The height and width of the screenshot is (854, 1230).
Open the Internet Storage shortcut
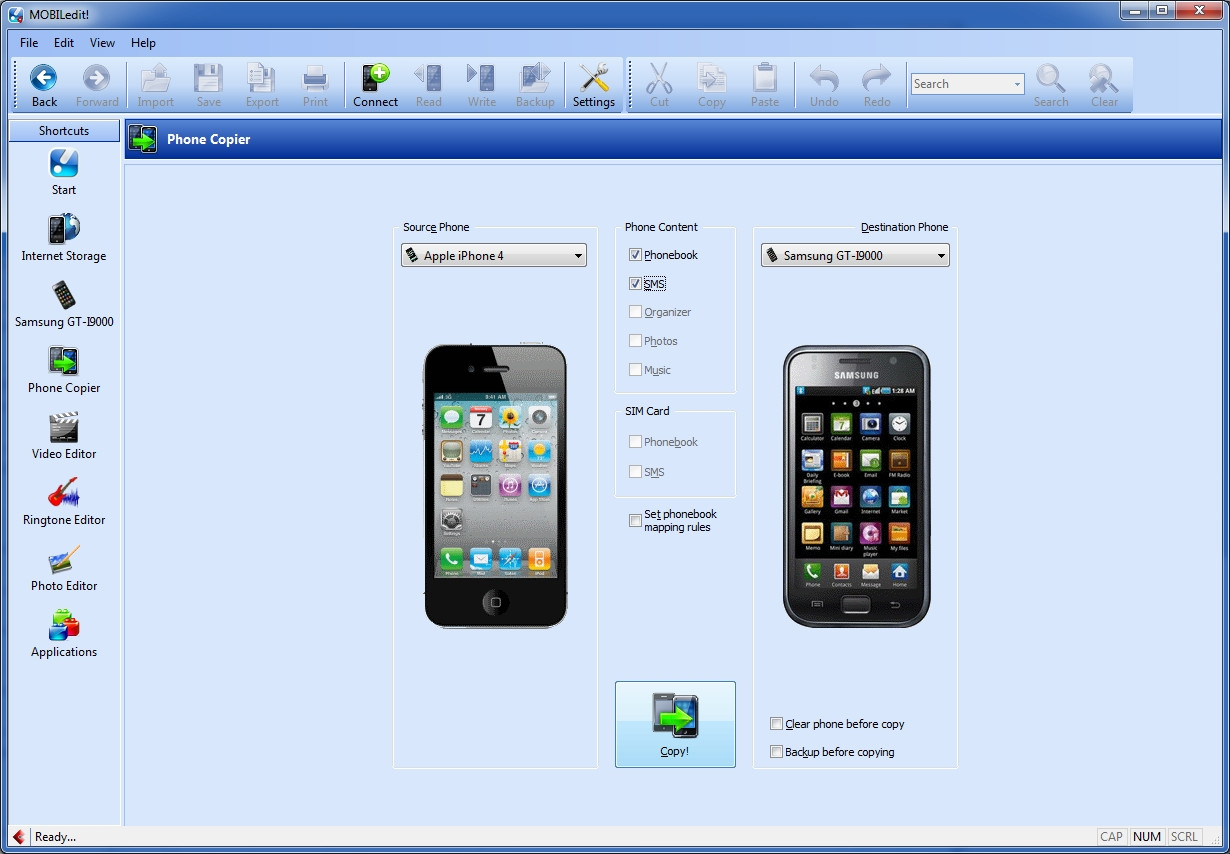point(64,238)
